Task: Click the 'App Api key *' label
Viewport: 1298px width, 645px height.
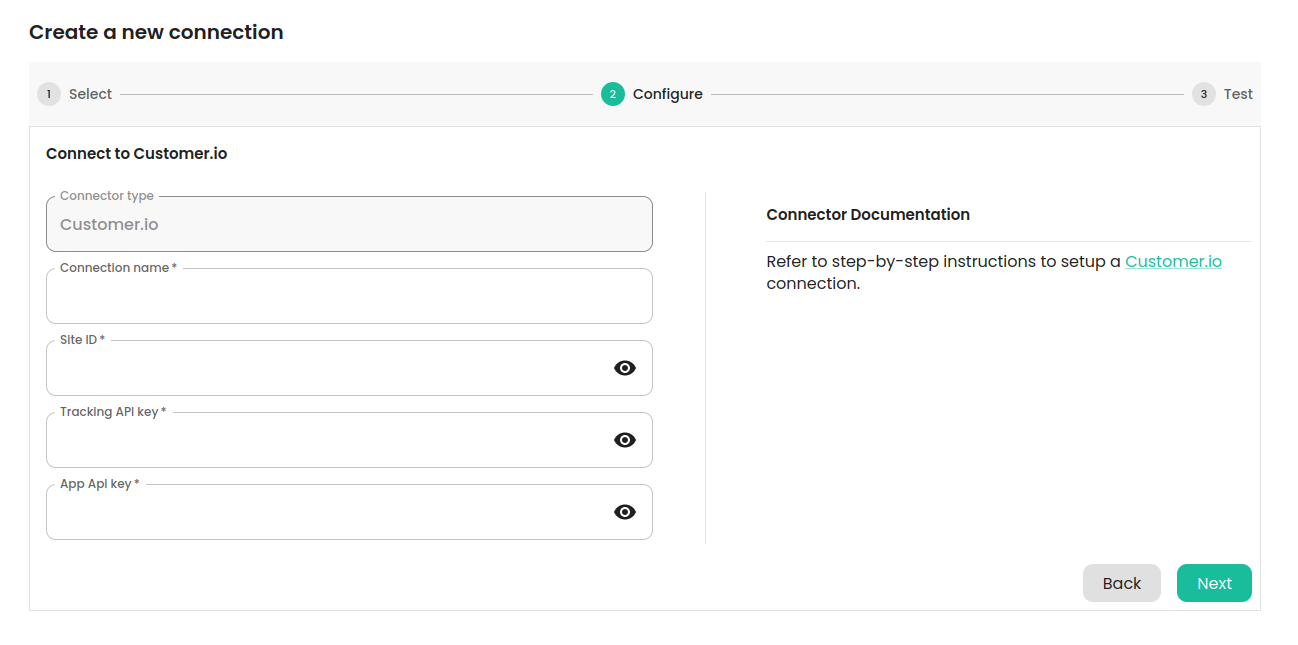Action: click(100, 484)
